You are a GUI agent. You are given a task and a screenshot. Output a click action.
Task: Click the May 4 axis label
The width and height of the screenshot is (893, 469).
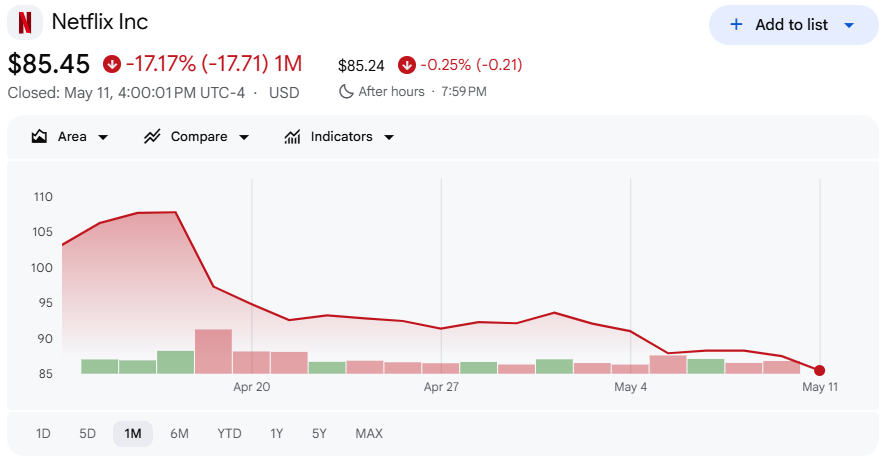pos(630,387)
